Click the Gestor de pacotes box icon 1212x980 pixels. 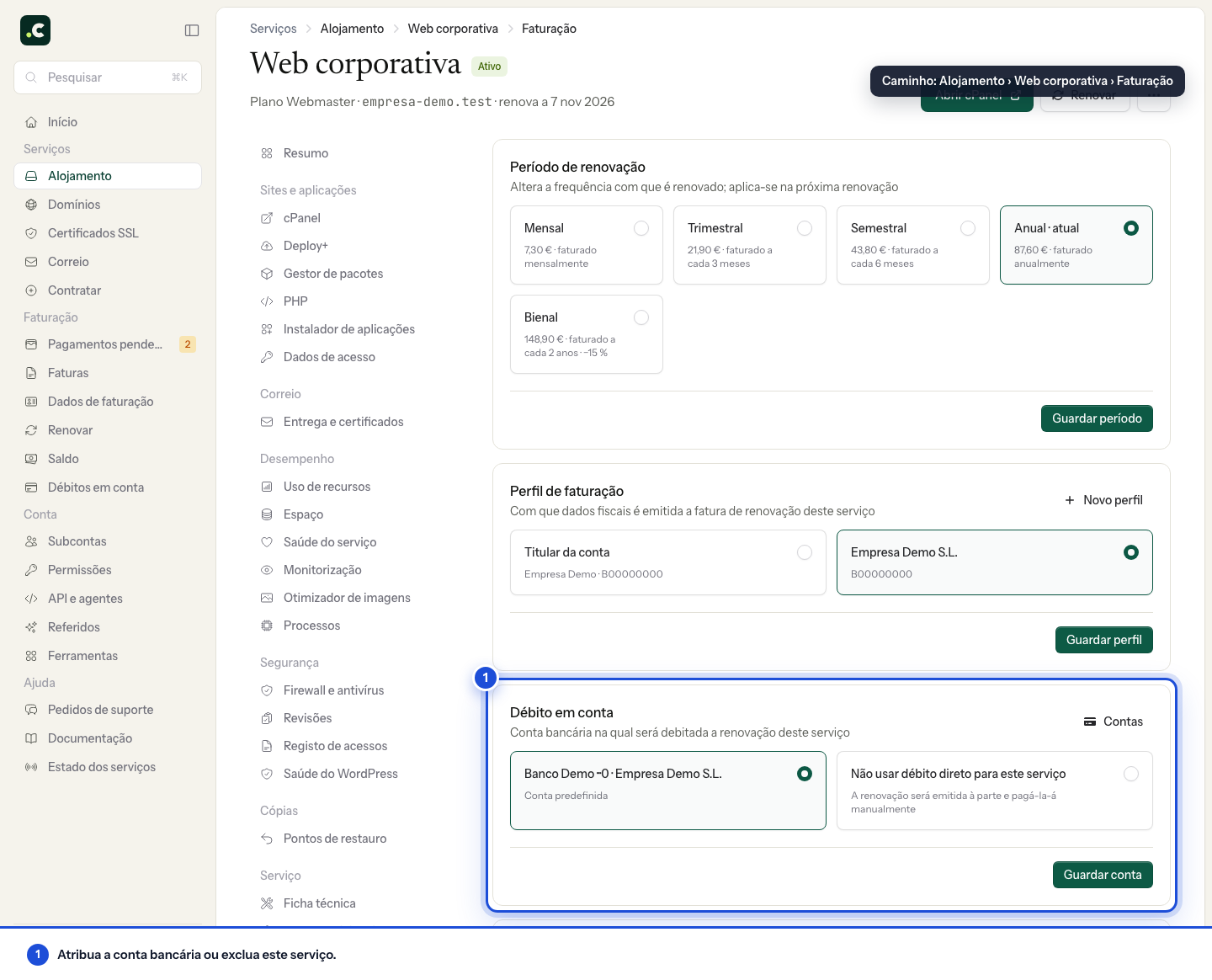[267, 274]
